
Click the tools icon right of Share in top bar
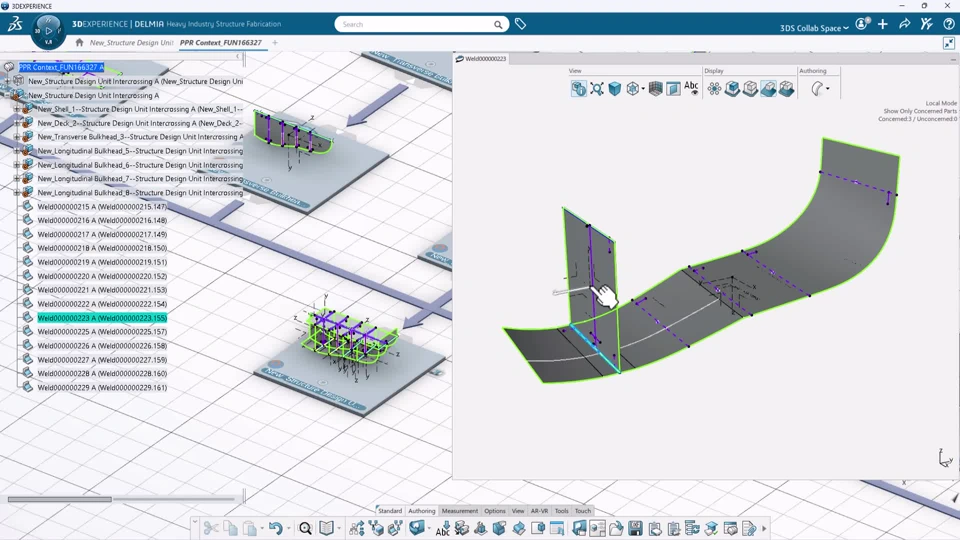(926, 24)
